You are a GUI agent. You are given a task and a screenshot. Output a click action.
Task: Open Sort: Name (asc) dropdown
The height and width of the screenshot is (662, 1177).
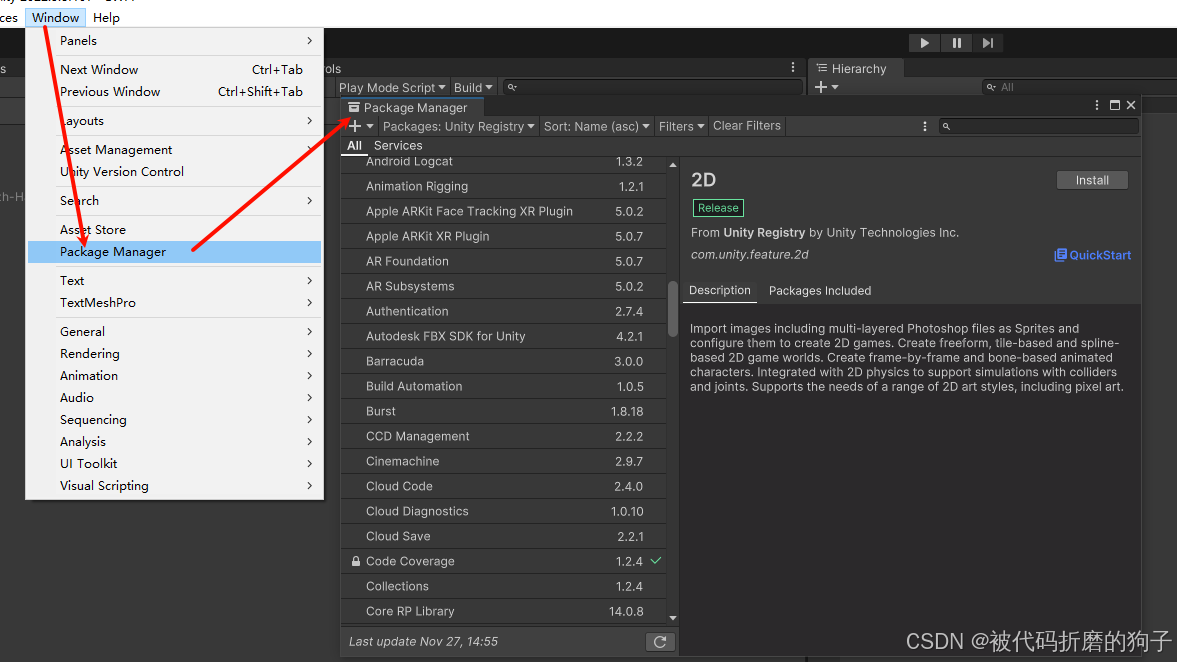(x=596, y=126)
